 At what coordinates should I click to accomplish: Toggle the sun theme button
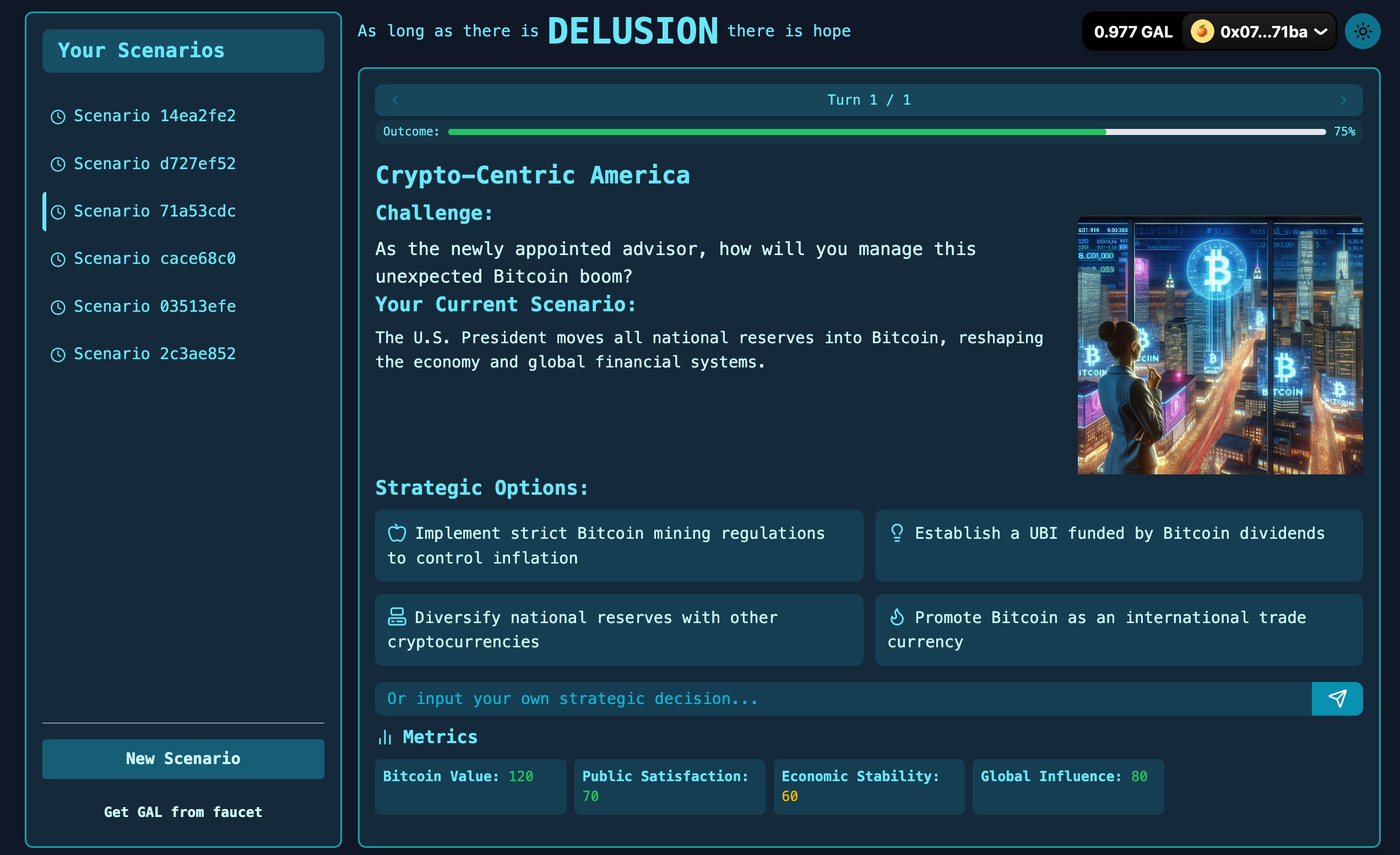[x=1363, y=31]
